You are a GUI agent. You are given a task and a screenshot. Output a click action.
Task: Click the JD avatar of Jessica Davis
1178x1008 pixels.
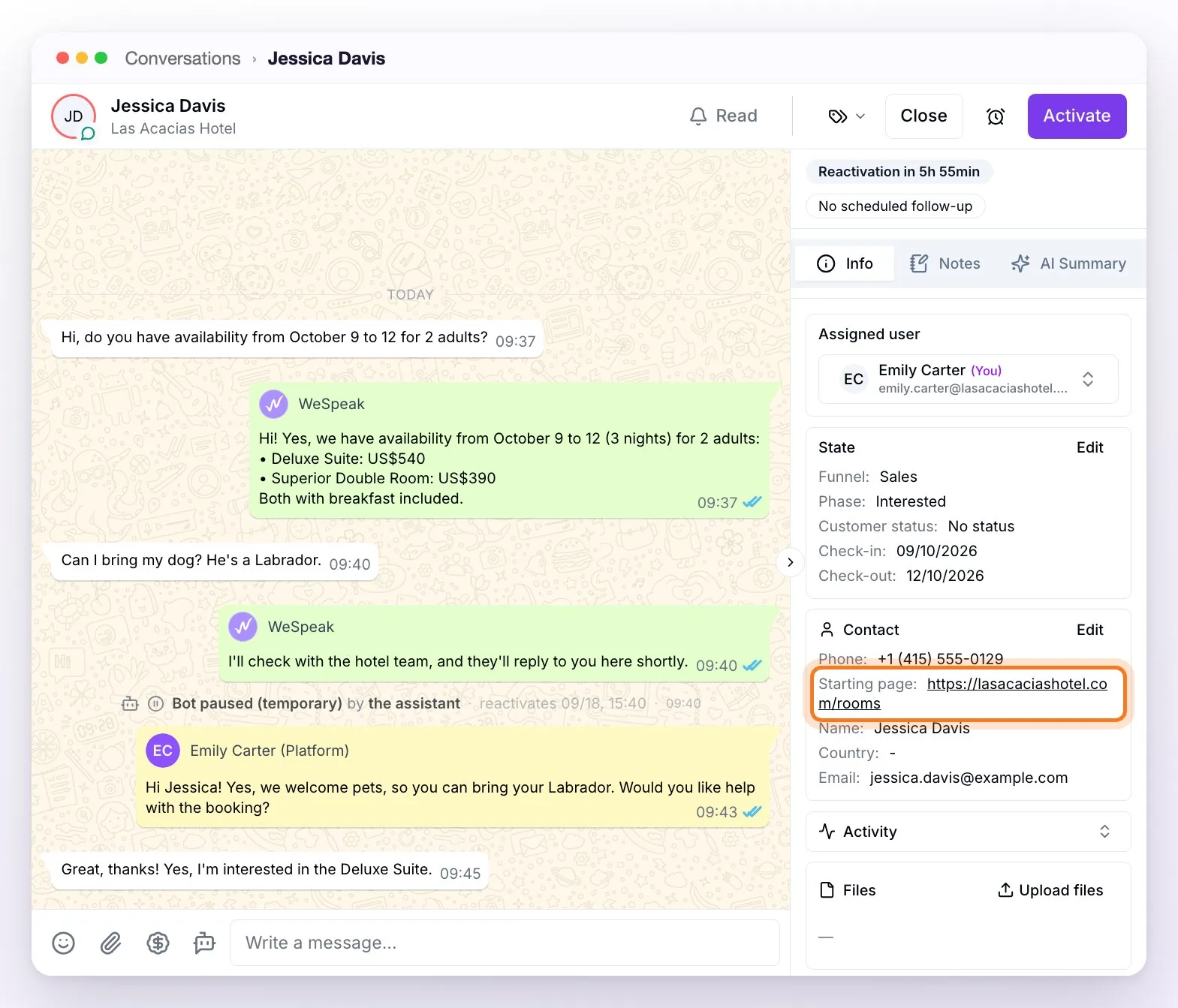[x=74, y=116]
